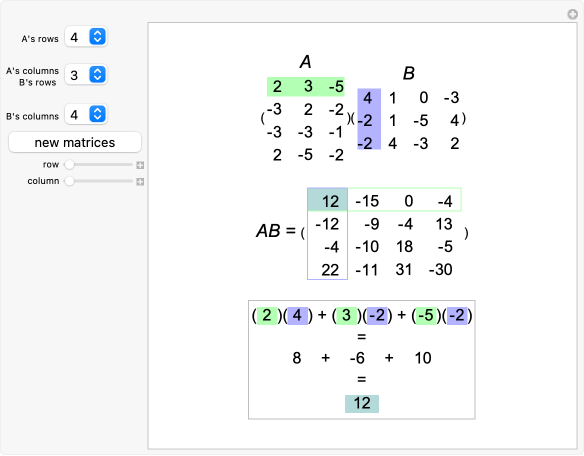Click the green 3 in the dot-product expression
584x456 pixels.
(347, 316)
